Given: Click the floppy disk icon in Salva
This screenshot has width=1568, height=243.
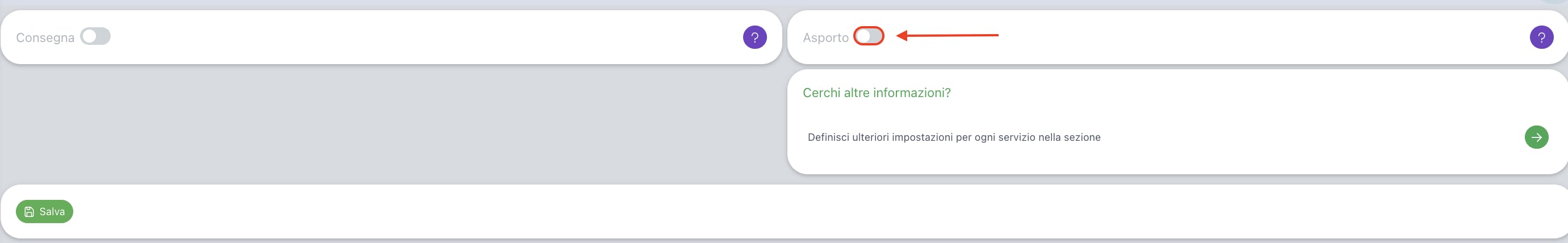Looking at the screenshot, I should (29, 212).
